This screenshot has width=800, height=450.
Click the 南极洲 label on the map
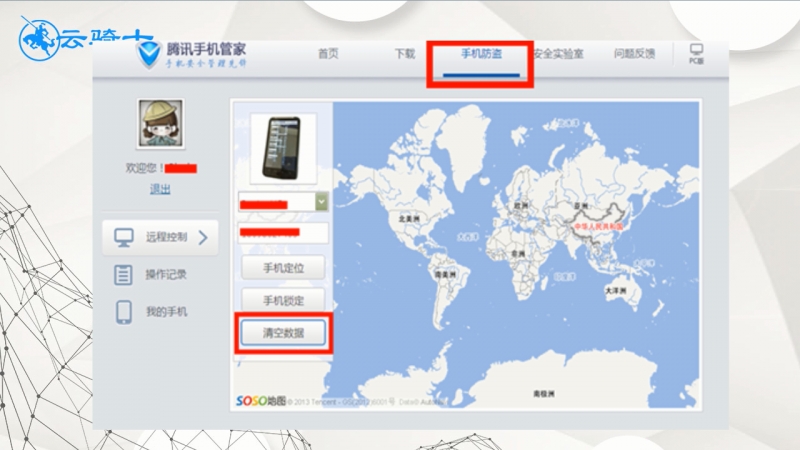pyautogui.click(x=544, y=394)
